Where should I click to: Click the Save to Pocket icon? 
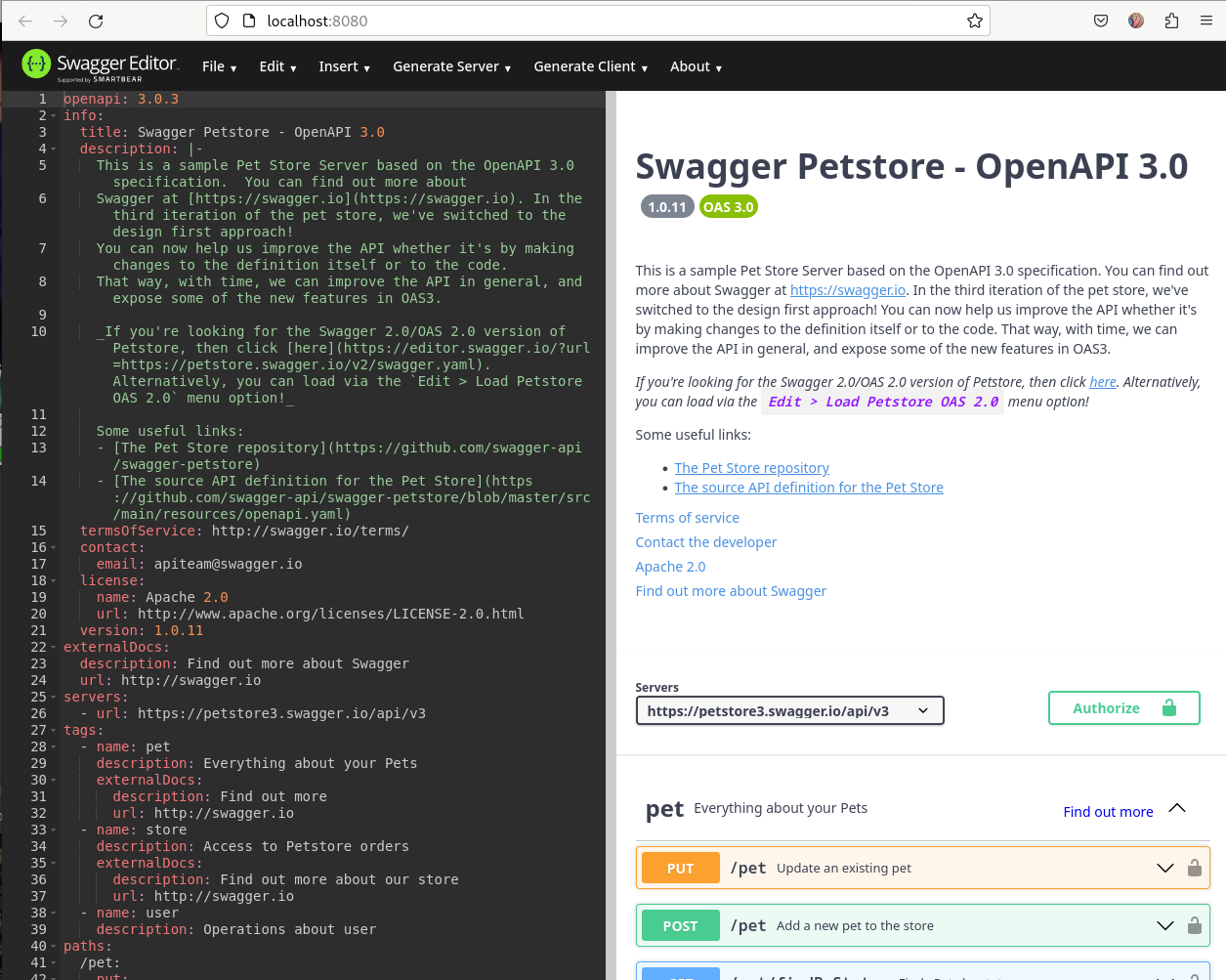(1100, 21)
